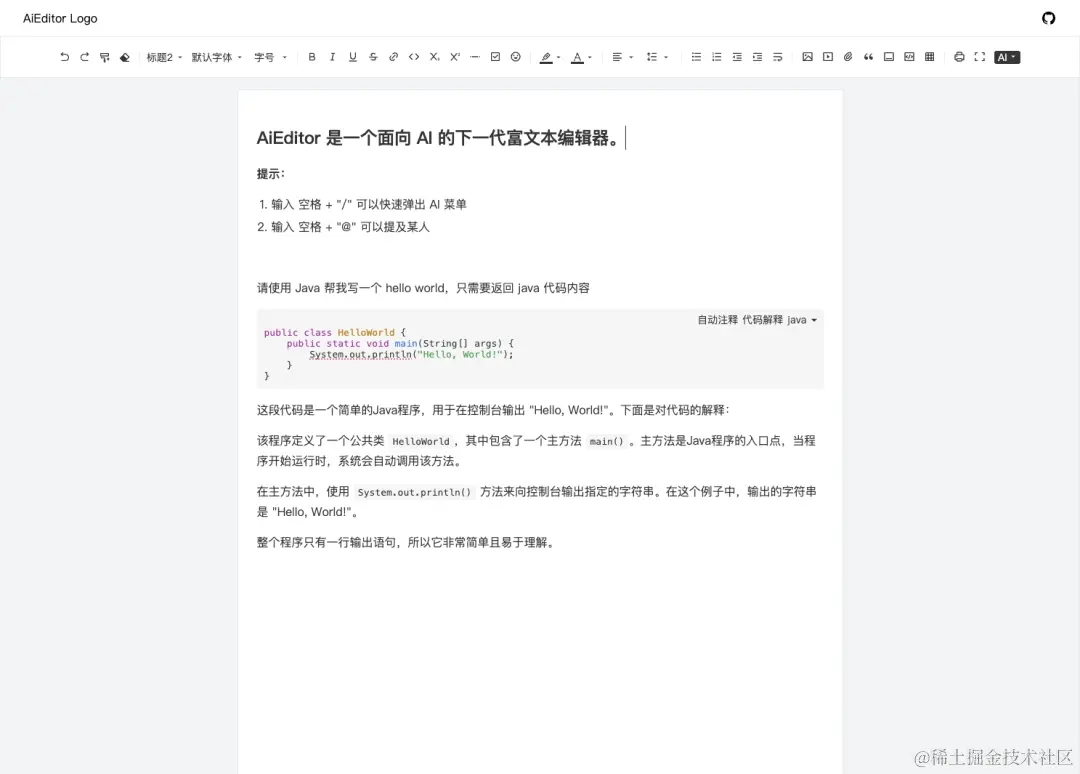Undo the last edit

64,57
